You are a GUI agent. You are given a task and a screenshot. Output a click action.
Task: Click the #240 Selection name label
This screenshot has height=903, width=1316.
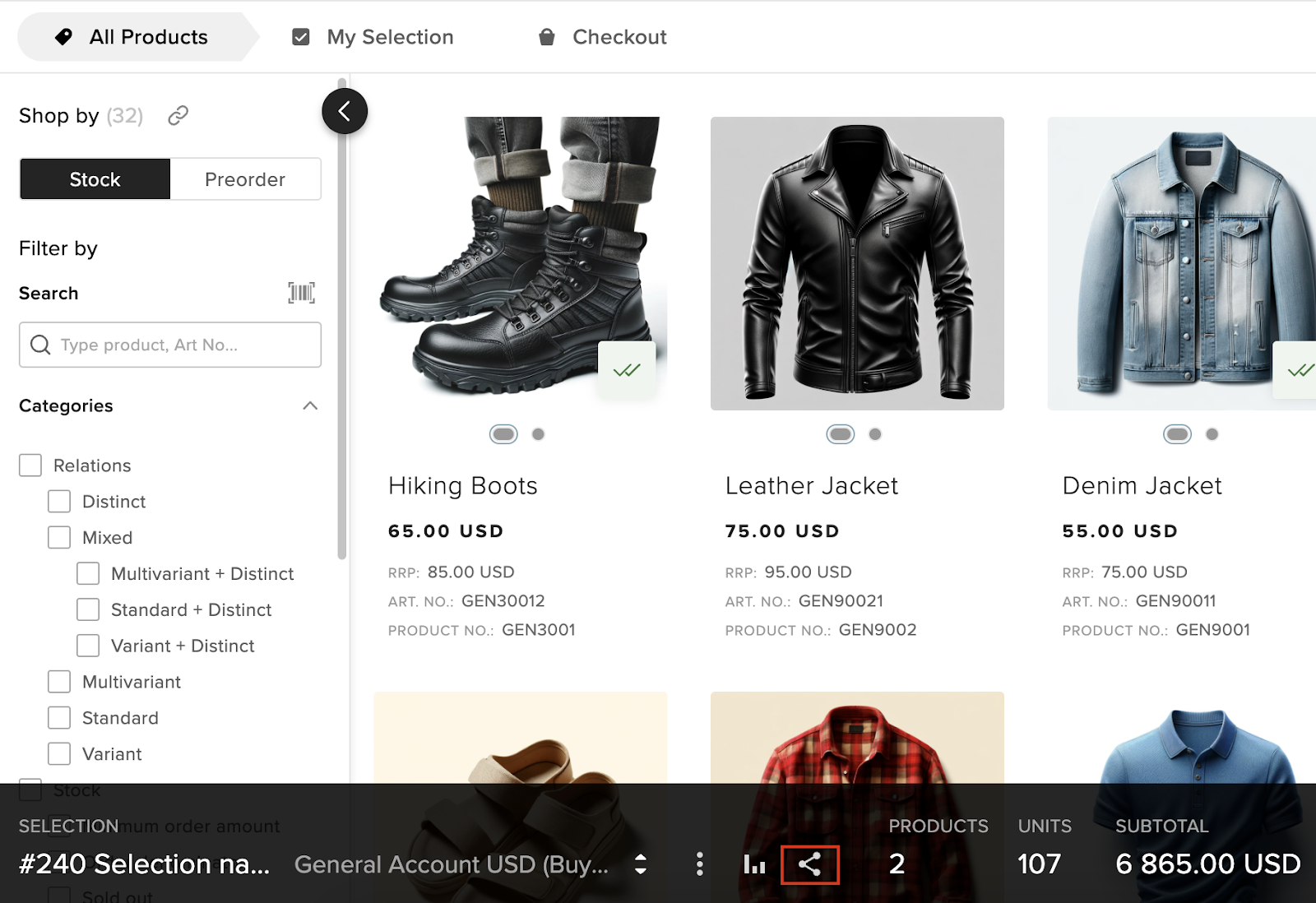[x=145, y=864]
